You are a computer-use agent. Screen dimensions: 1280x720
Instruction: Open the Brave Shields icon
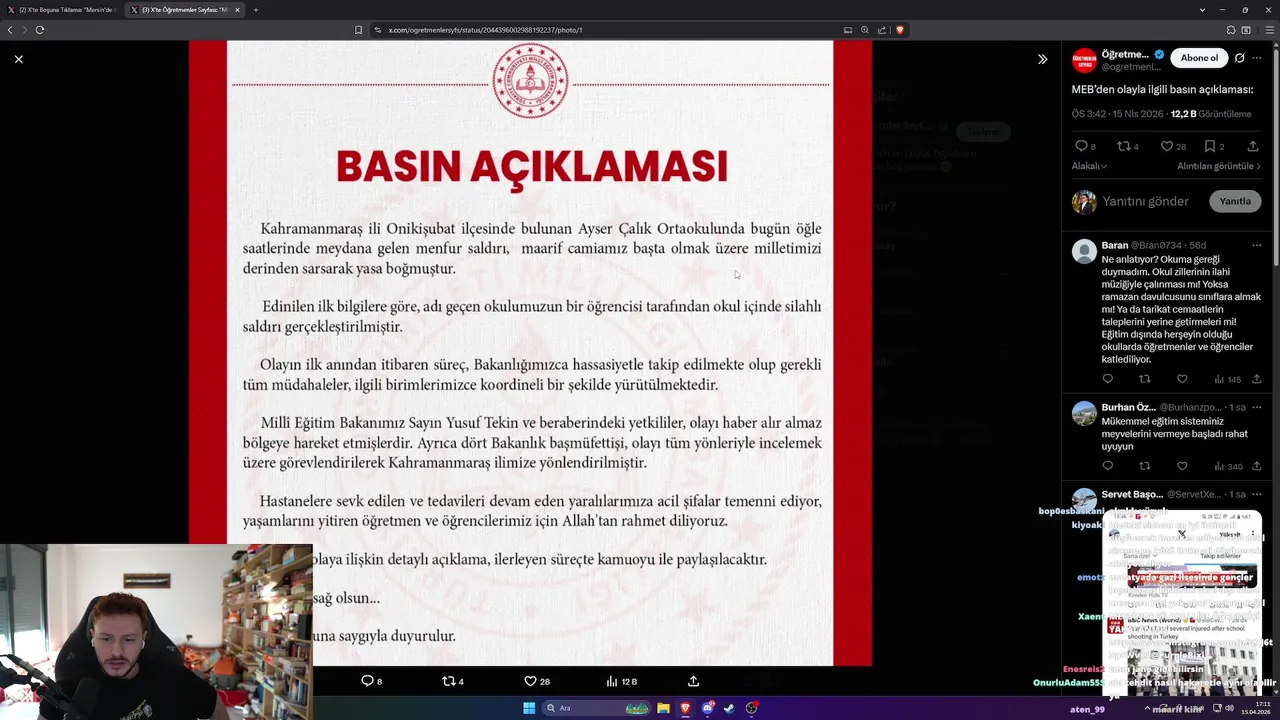tap(899, 30)
